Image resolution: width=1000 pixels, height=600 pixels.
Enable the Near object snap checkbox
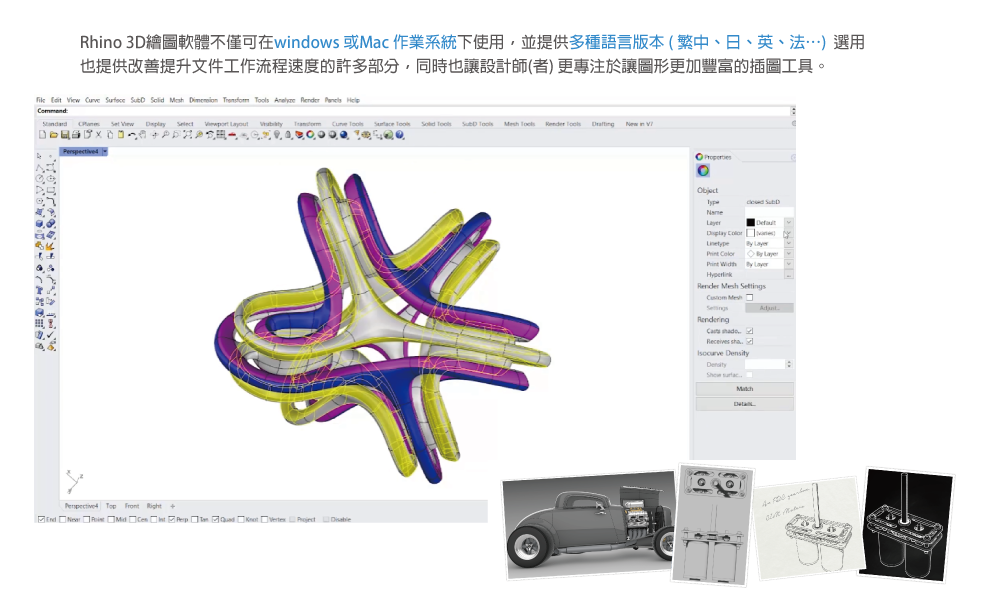pos(63,519)
